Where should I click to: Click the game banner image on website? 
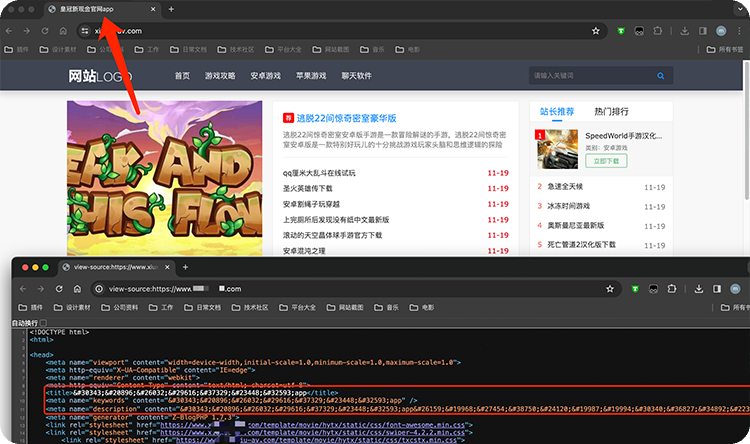point(165,178)
